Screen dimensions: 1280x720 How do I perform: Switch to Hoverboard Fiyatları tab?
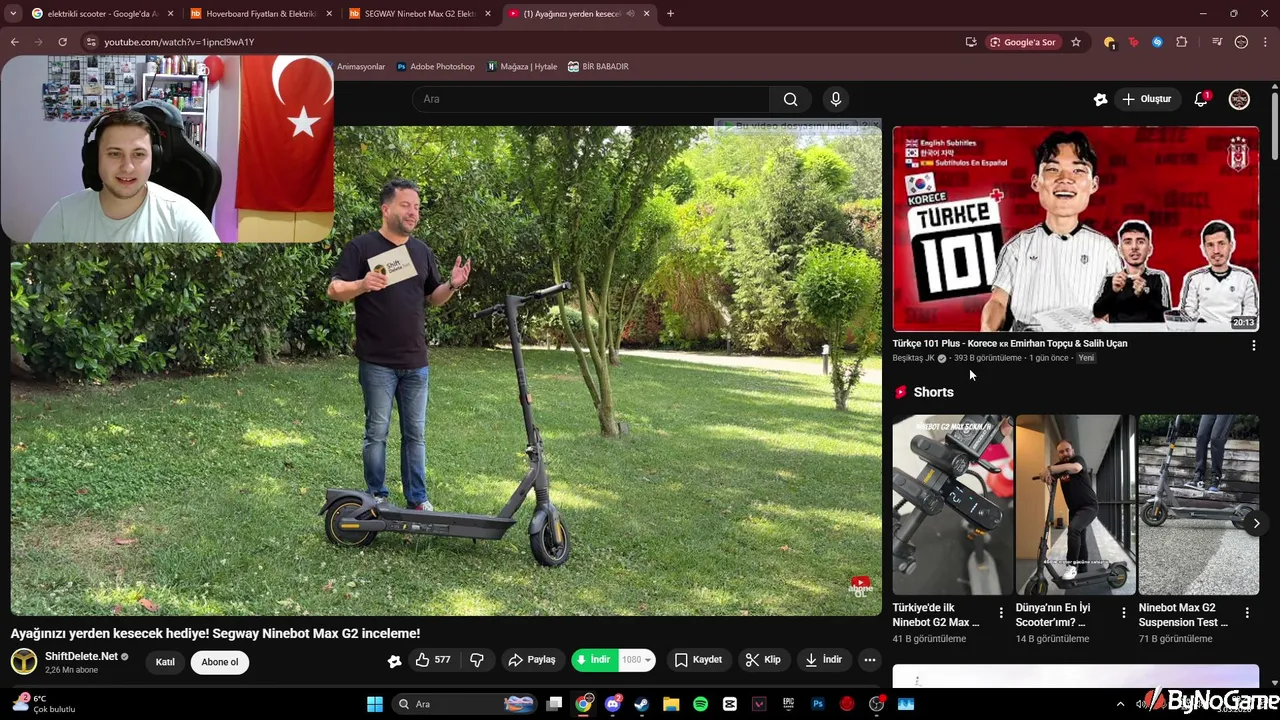pos(260,14)
